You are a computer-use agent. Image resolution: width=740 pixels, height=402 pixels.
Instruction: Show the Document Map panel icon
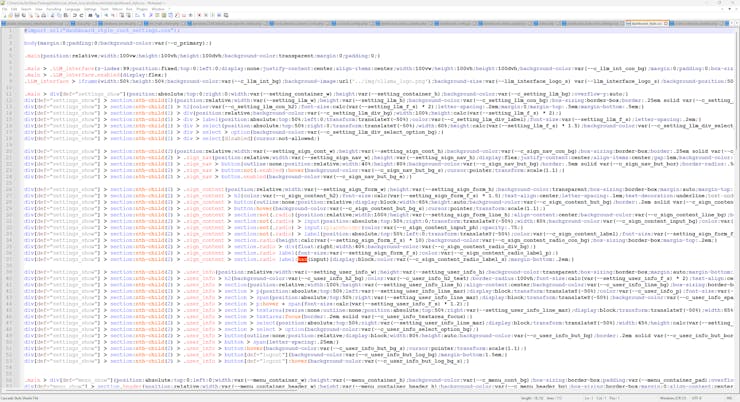click(x=164, y=15)
